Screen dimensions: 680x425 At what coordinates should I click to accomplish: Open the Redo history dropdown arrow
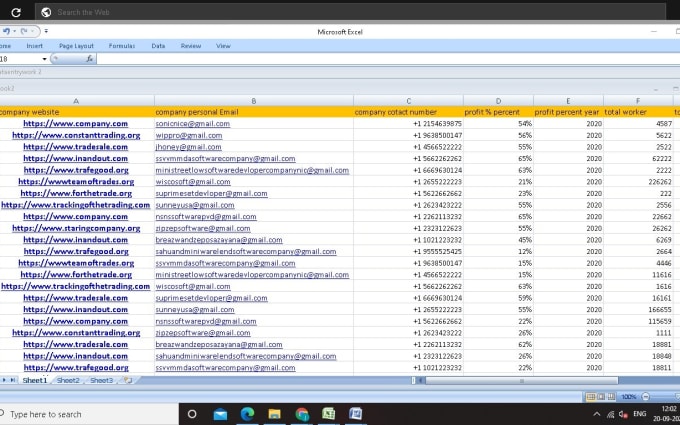click(32, 31)
